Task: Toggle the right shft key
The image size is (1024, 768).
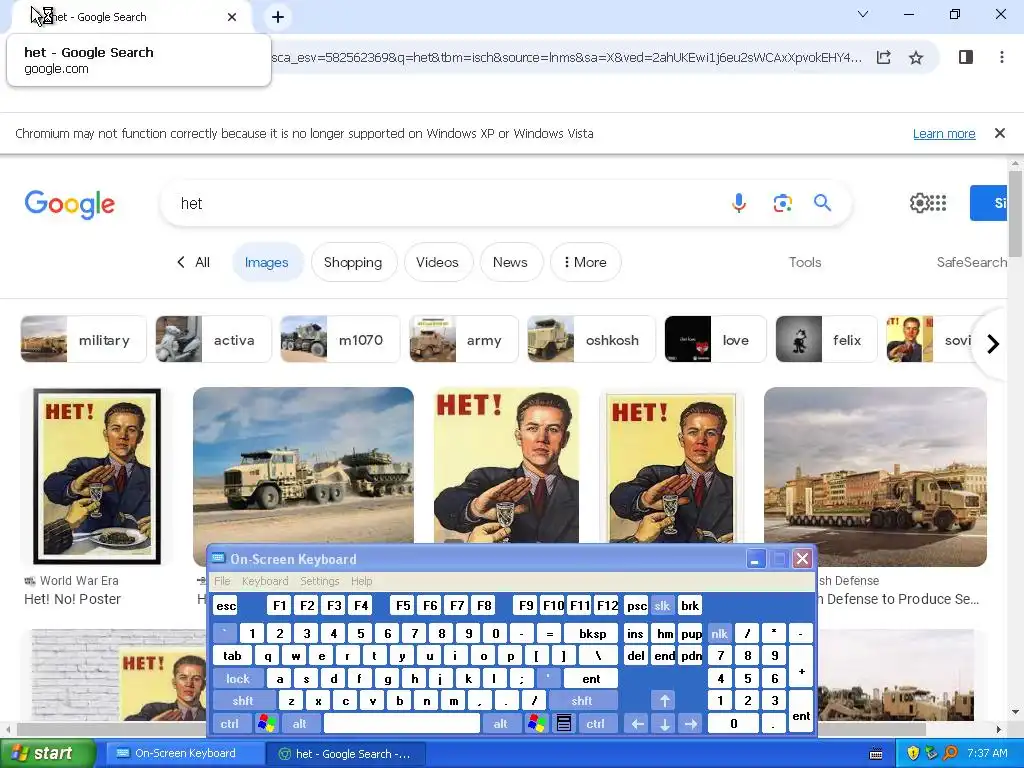Action: [x=582, y=701]
